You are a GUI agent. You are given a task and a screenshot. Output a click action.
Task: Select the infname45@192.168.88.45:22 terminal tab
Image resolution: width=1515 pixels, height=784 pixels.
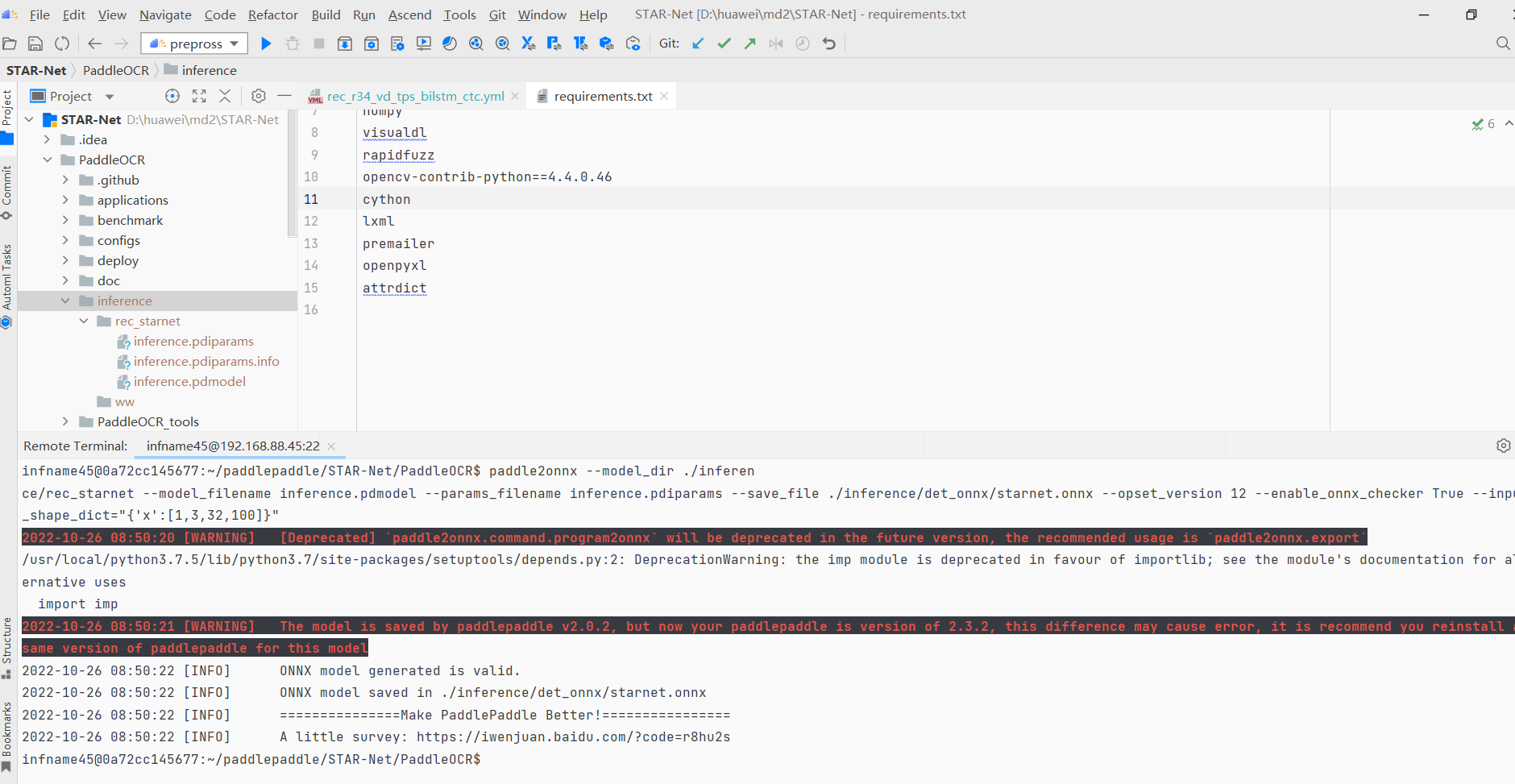[x=233, y=446]
